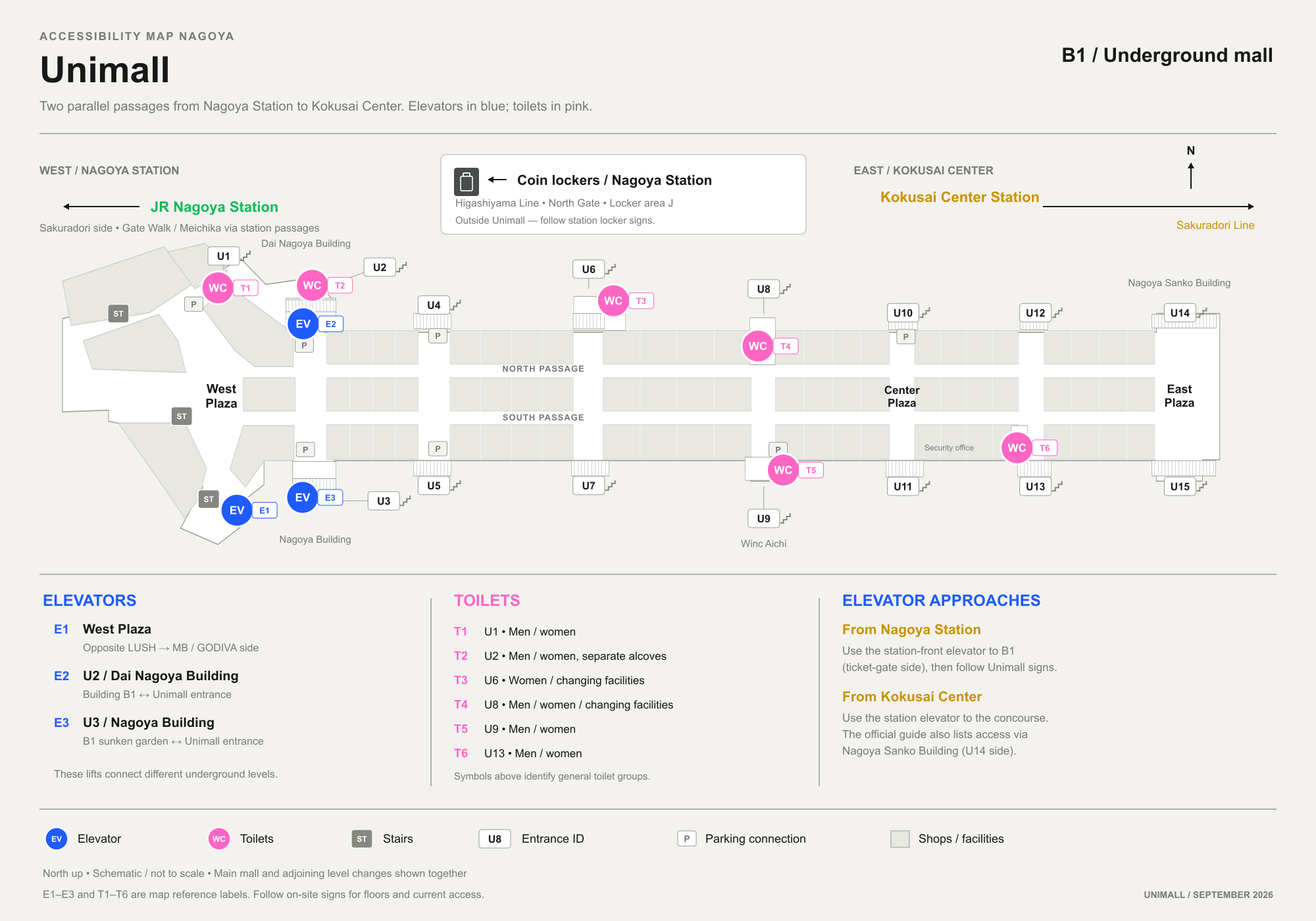Viewport: 1316px width, 921px height.
Task: Click the E1 elevator icon at West Plaza
Action: (237, 510)
